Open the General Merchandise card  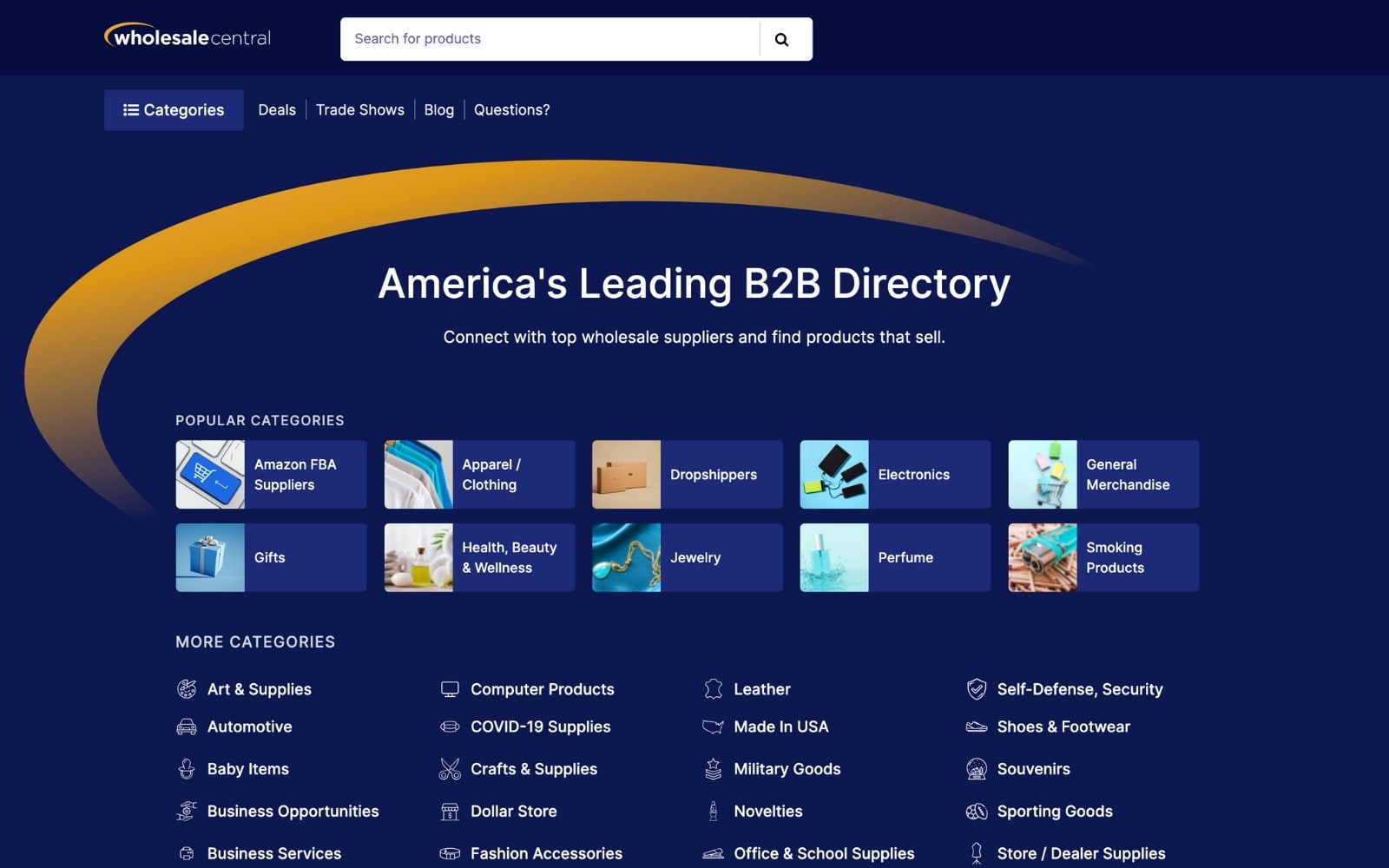click(x=1103, y=474)
